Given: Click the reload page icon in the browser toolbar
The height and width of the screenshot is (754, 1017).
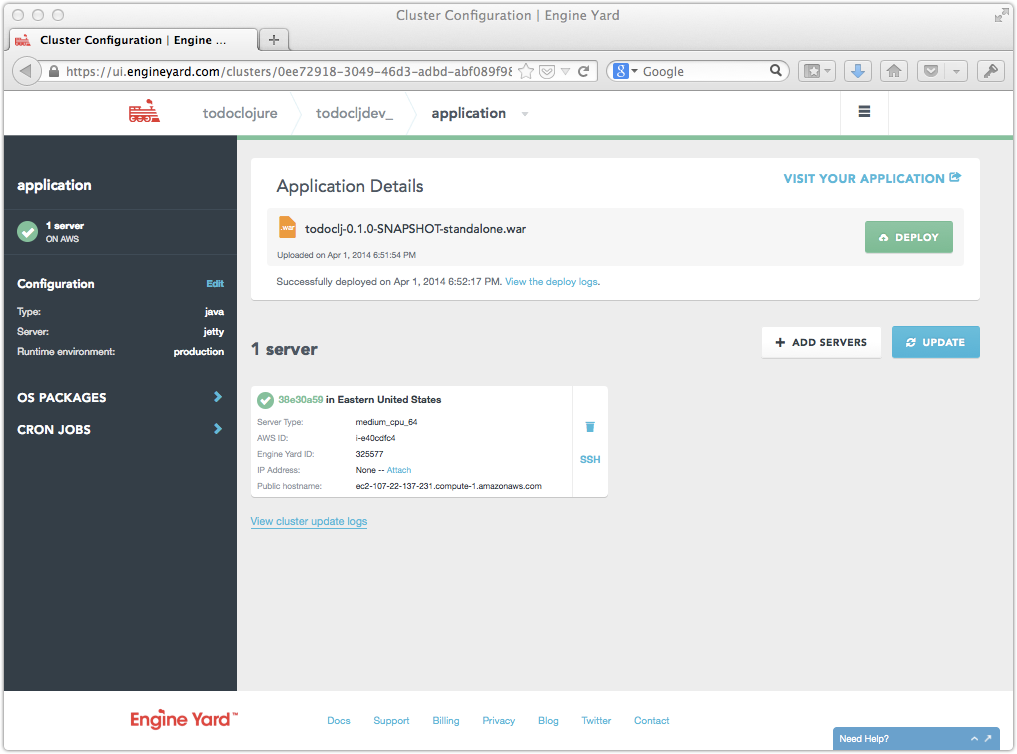Looking at the screenshot, I should pyautogui.click(x=584, y=71).
